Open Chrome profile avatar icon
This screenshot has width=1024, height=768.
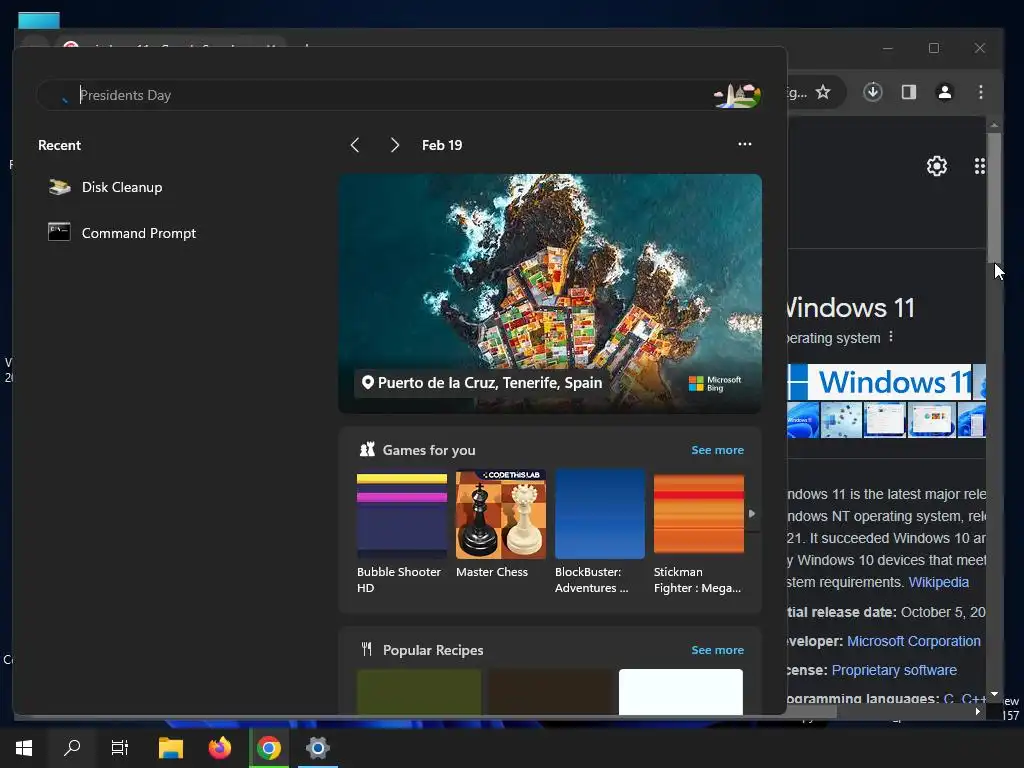[944, 92]
